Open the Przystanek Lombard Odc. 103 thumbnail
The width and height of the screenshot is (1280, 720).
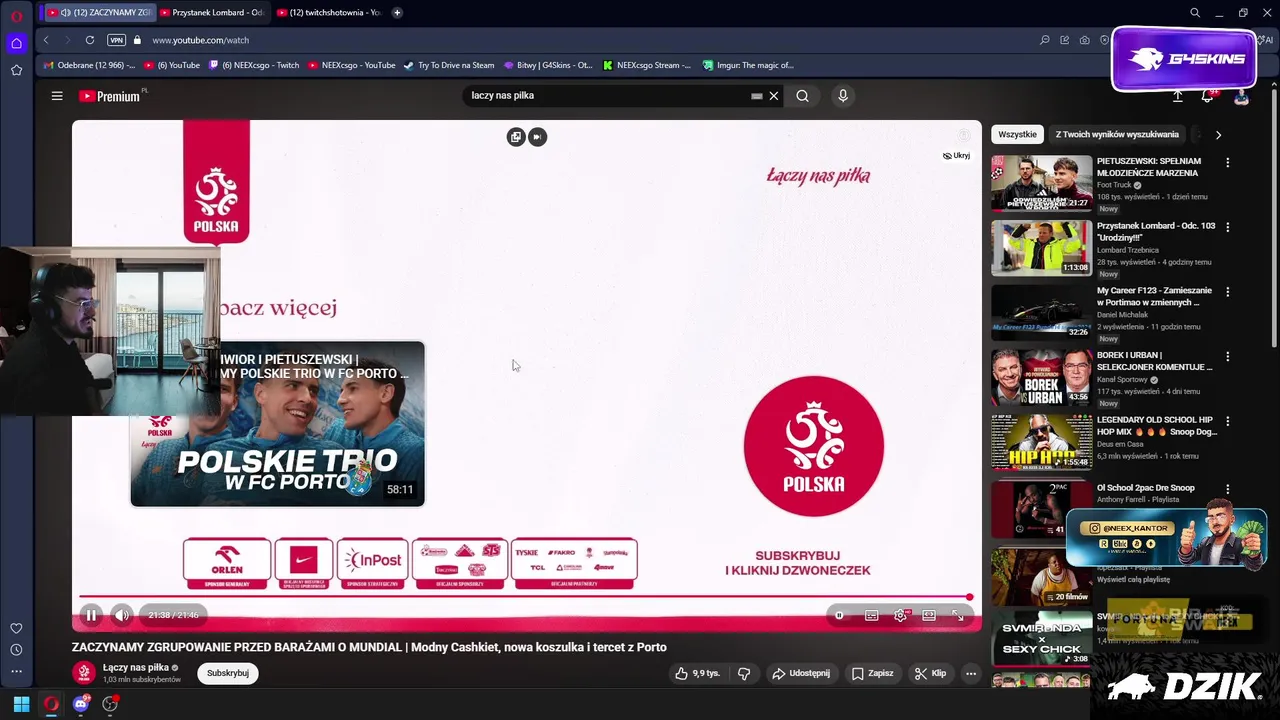1041,248
